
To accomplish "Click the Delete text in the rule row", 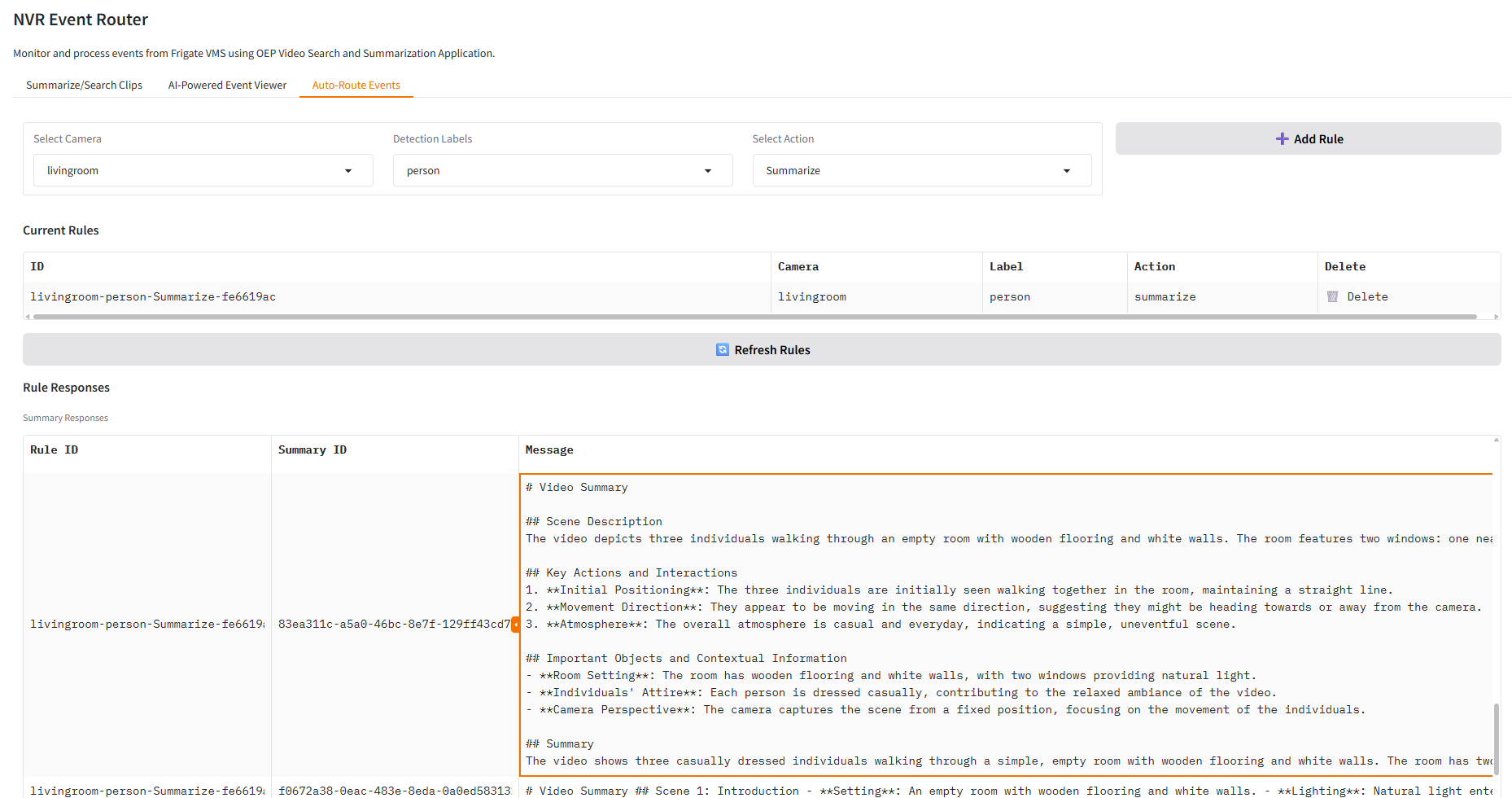I will (1367, 297).
